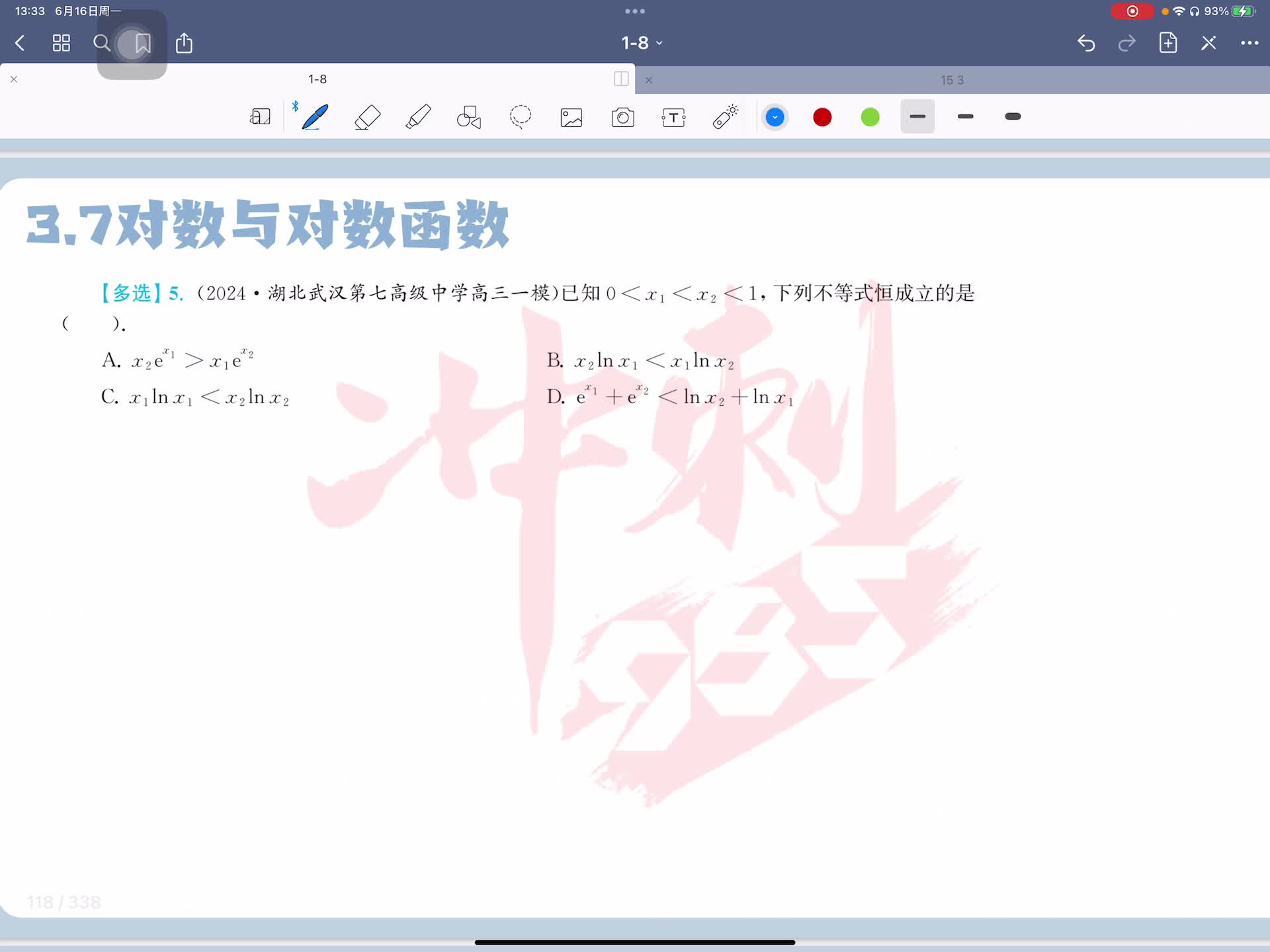Select the Highlighter tool
The width and height of the screenshot is (1270, 952).
(418, 117)
